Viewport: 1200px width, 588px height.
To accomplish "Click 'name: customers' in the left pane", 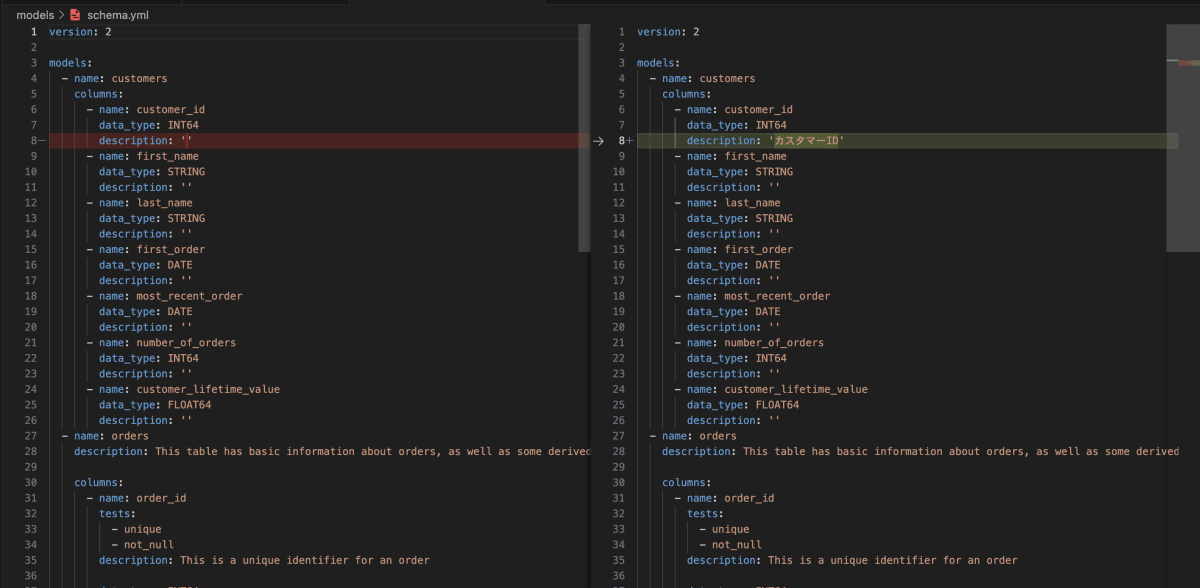I will 120,78.
